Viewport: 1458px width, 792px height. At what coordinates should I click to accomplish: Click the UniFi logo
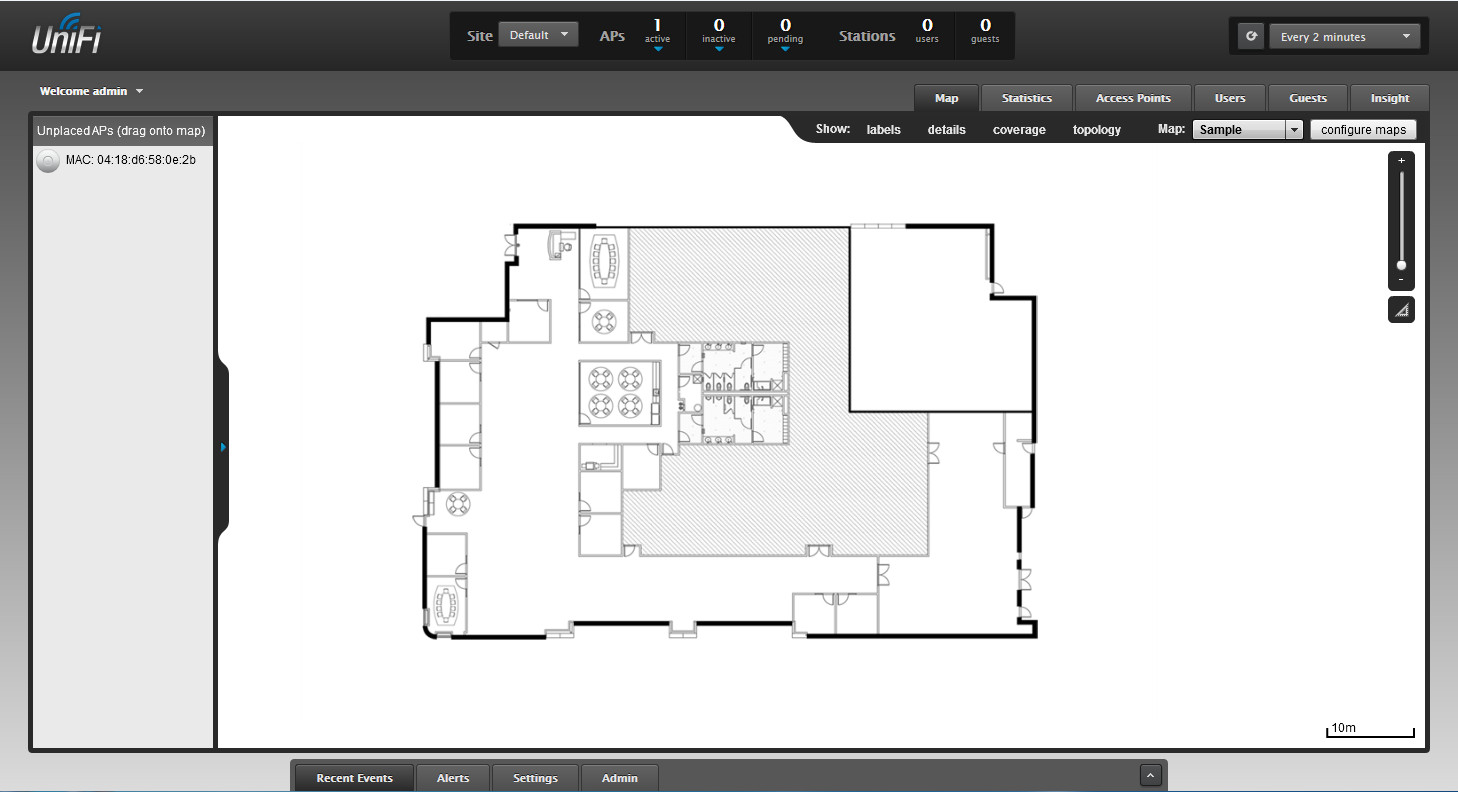[66, 35]
